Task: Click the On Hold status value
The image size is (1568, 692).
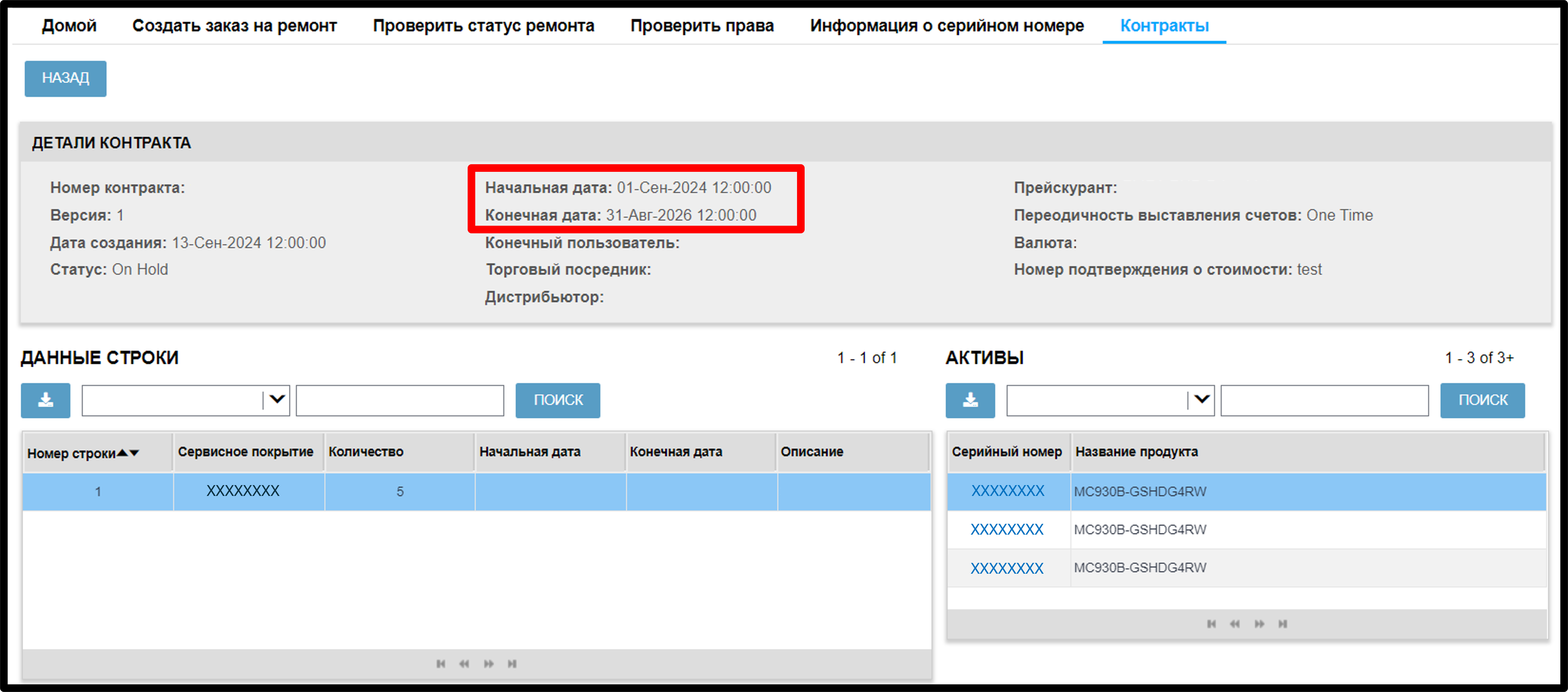Action: point(140,269)
